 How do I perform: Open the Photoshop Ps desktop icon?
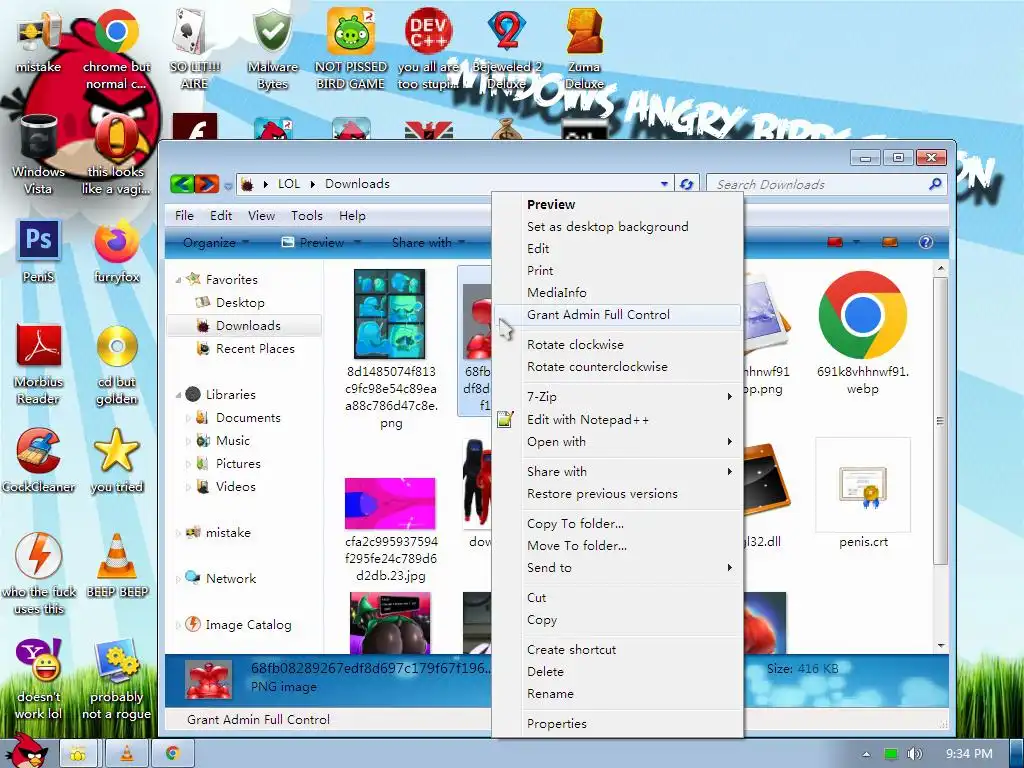(x=38, y=251)
